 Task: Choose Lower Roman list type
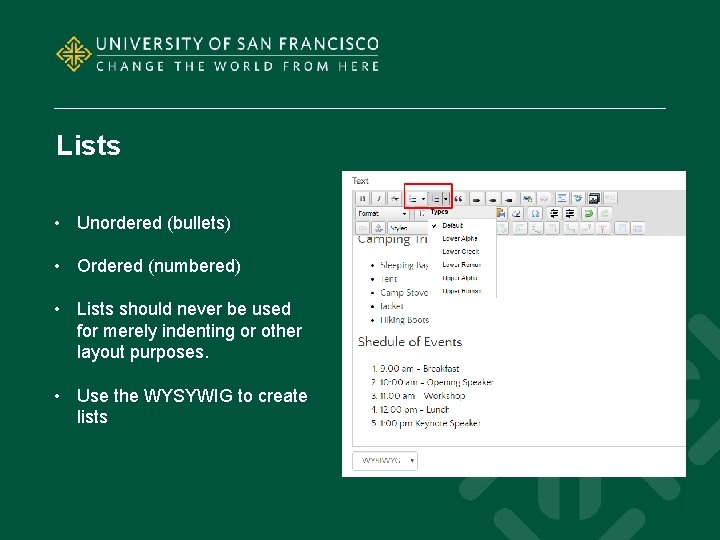pyautogui.click(x=461, y=265)
